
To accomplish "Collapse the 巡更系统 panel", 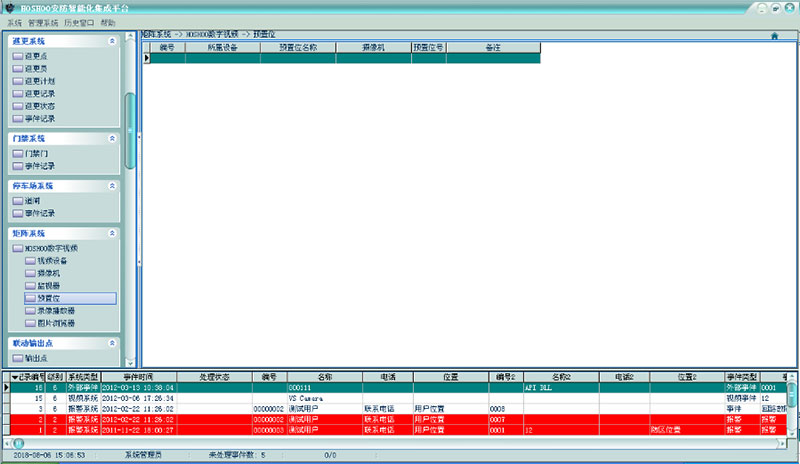I will pyautogui.click(x=112, y=41).
